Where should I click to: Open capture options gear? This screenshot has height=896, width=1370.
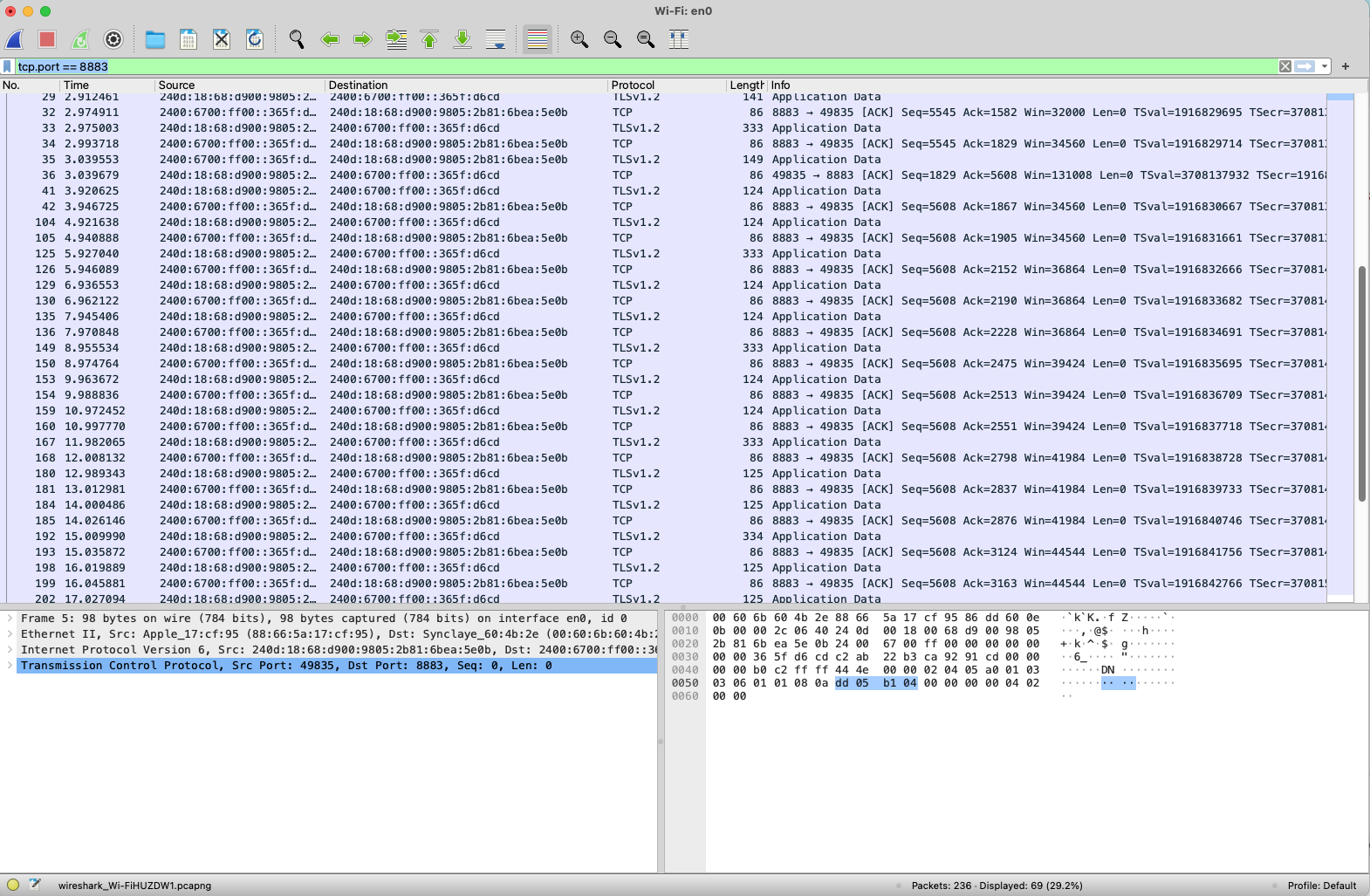click(113, 39)
